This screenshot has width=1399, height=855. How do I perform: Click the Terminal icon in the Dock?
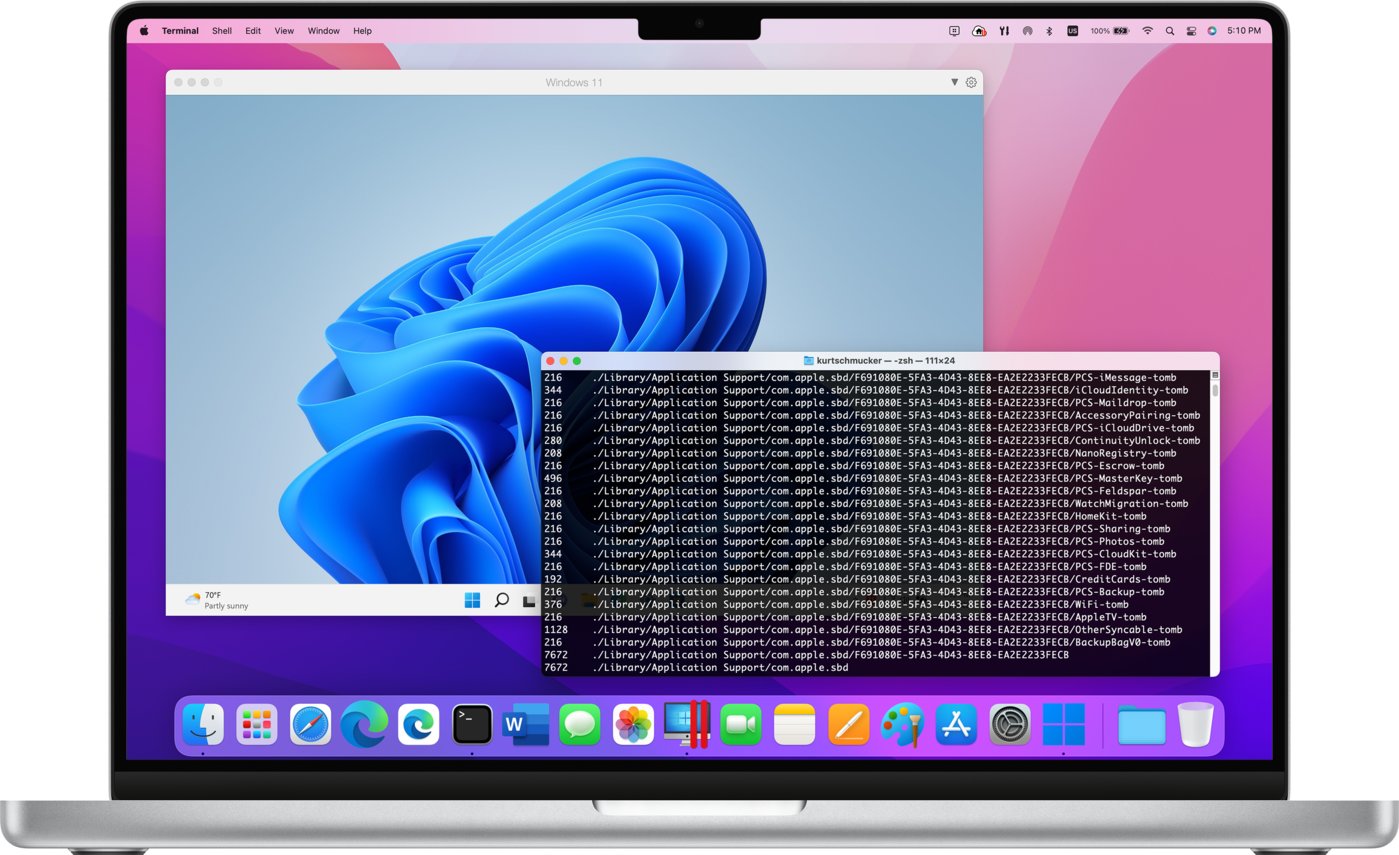click(472, 724)
